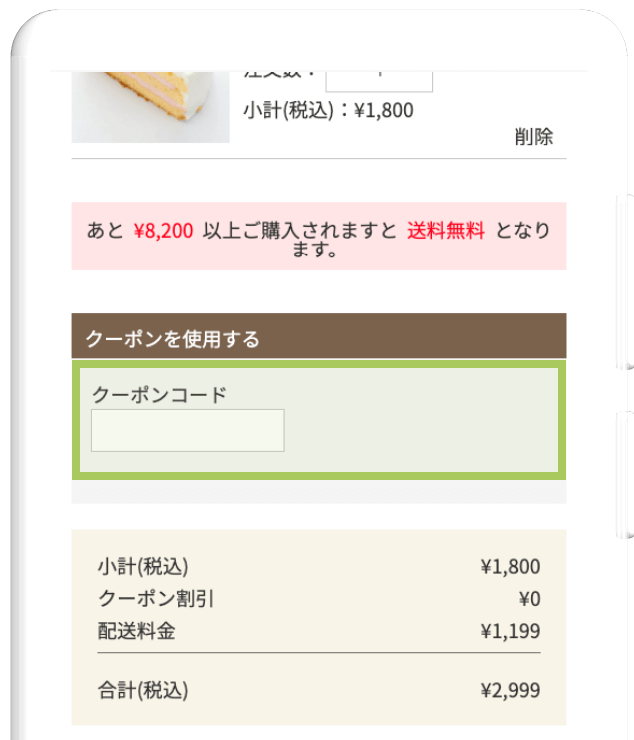Click the gray strip below coupon panel
The image size is (634, 740).
coord(319,492)
